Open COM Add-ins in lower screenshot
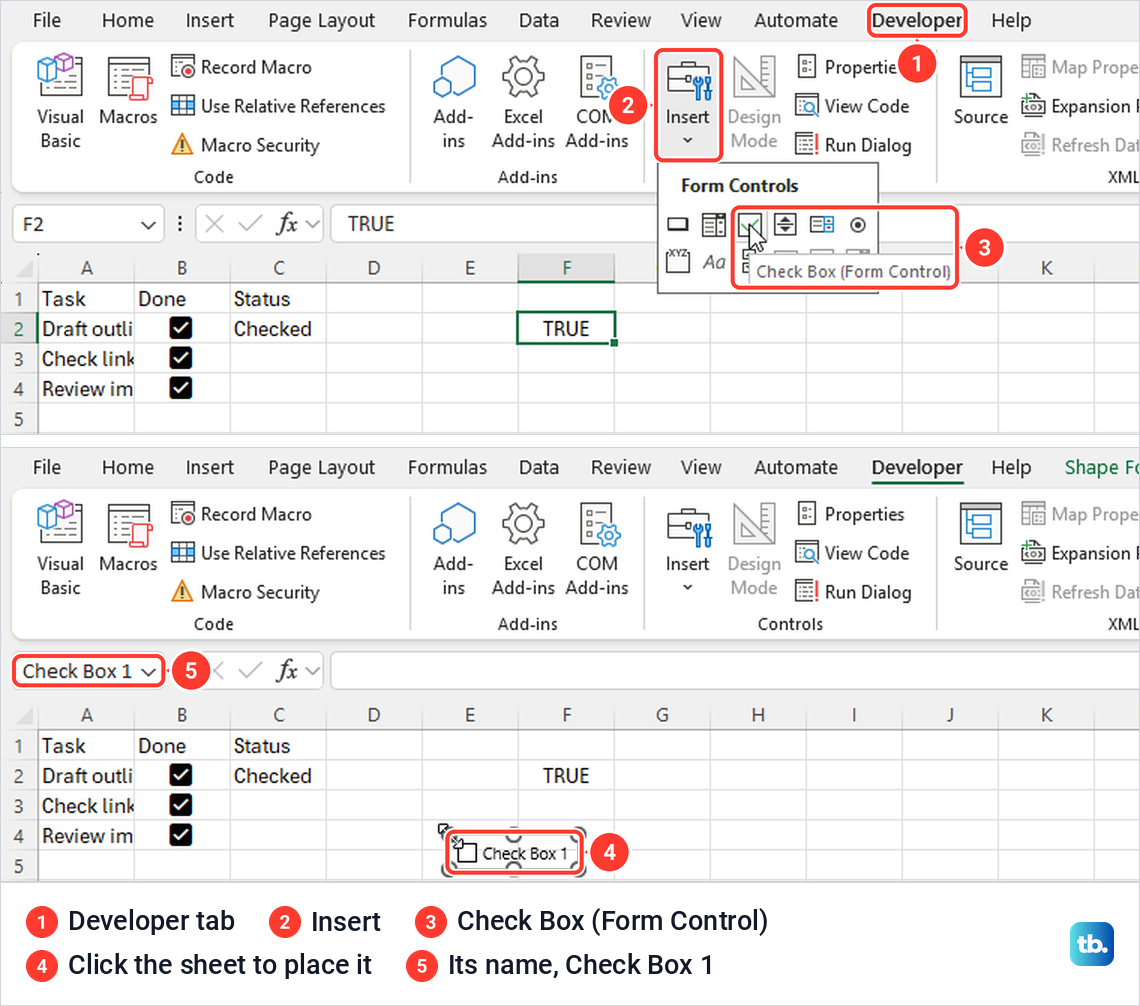This screenshot has height=1006, width=1140. 597,549
